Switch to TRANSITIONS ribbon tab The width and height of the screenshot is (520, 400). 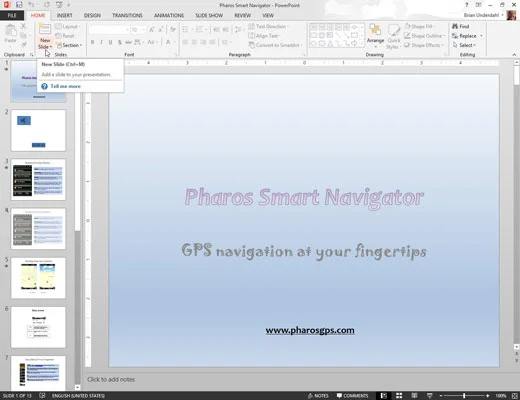(x=127, y=15)
